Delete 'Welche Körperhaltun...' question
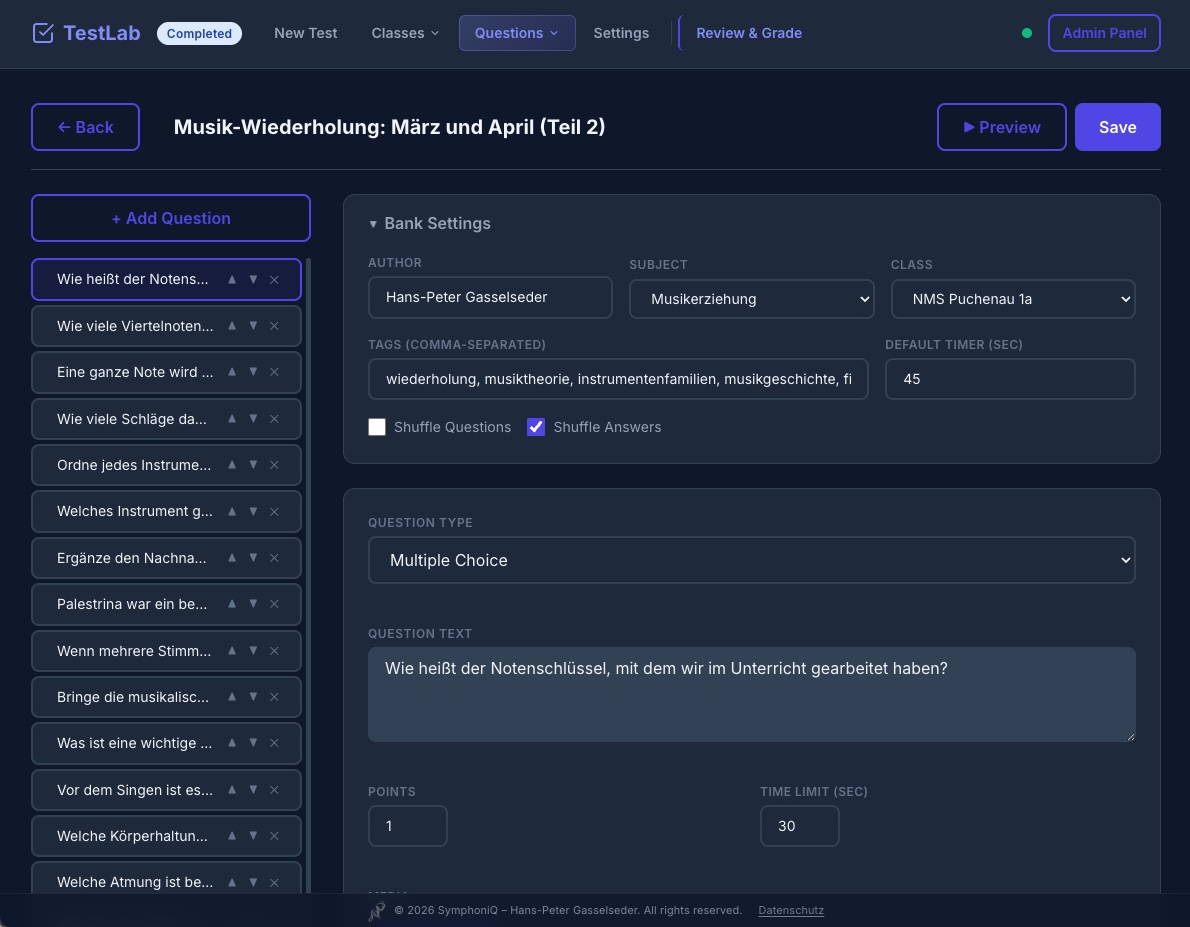 pyautogui.click(x=275, y=836)
